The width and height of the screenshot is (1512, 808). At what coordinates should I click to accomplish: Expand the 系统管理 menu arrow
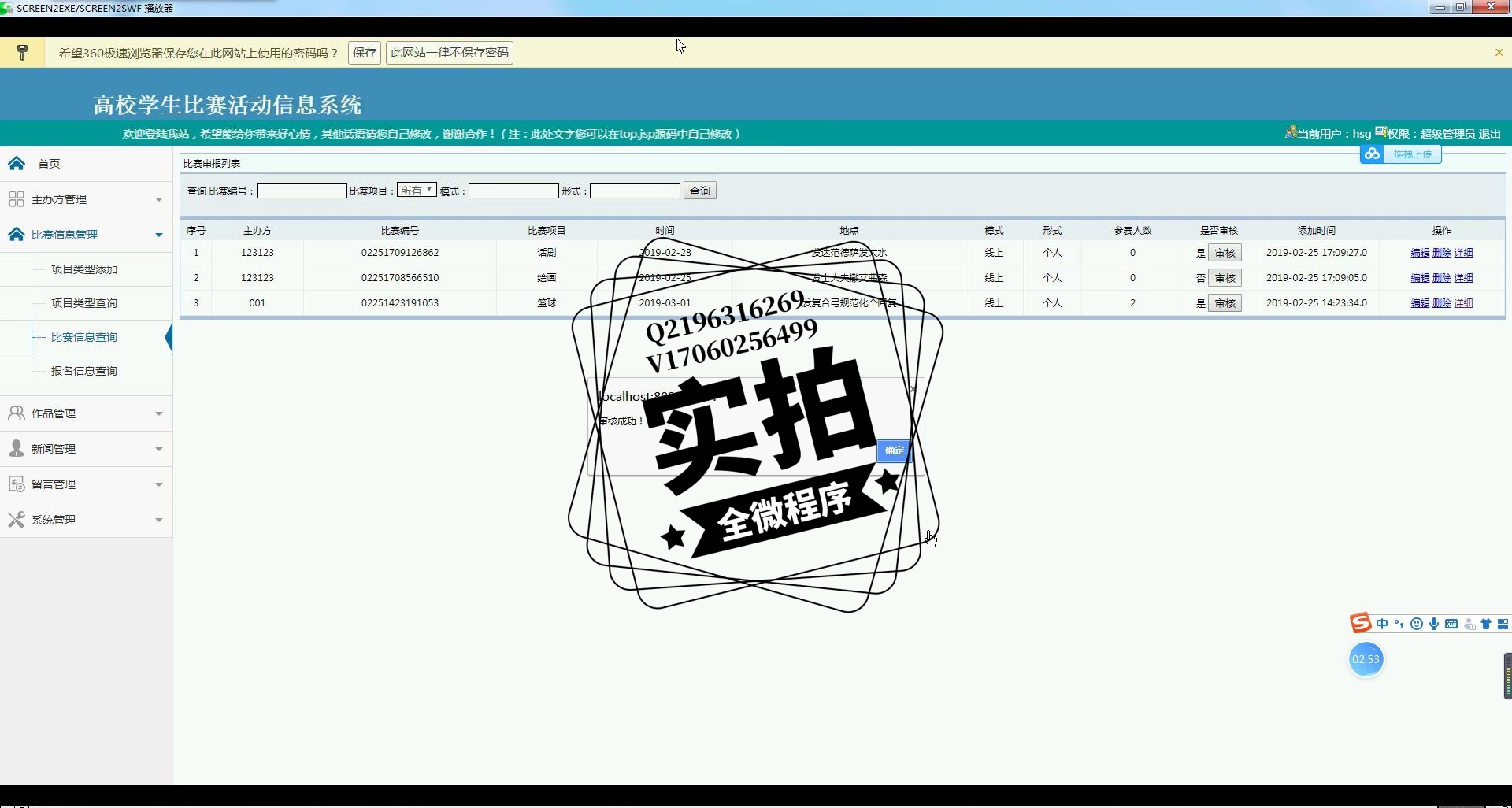(159, 521)
